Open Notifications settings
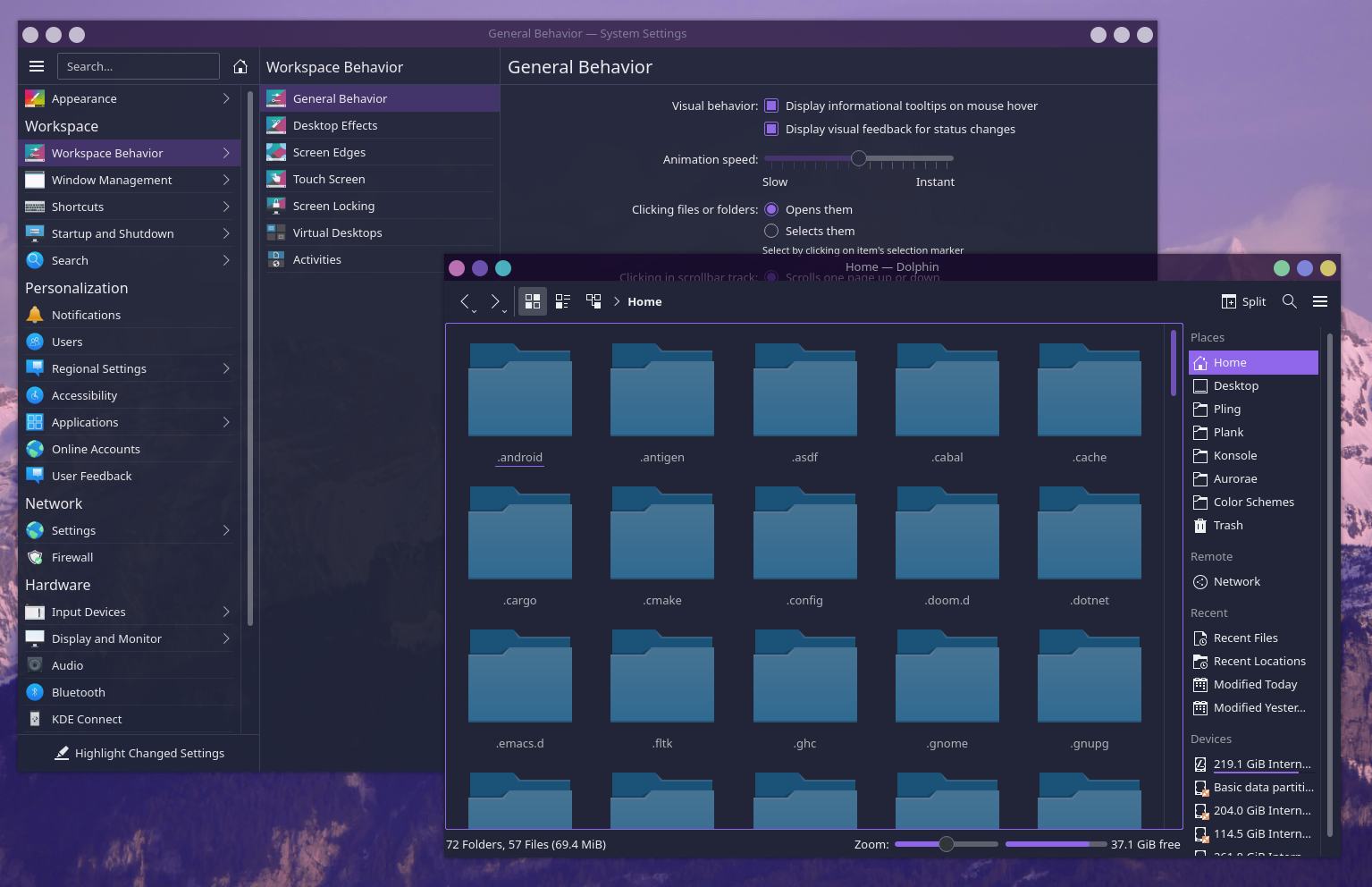The height and width of the screenshot is (887, 1372). click(x=130, y=315)
